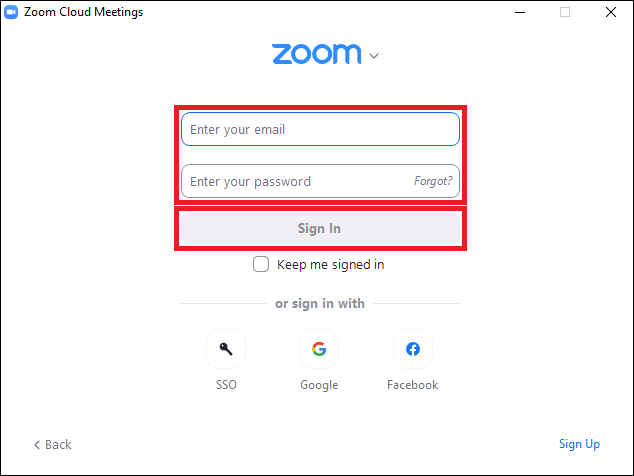Click the "Keep me signed in" label text

330,265
